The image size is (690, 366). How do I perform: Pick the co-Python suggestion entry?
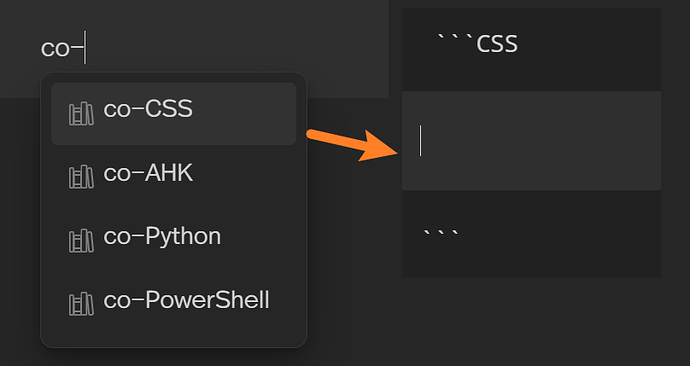[174, 241]
